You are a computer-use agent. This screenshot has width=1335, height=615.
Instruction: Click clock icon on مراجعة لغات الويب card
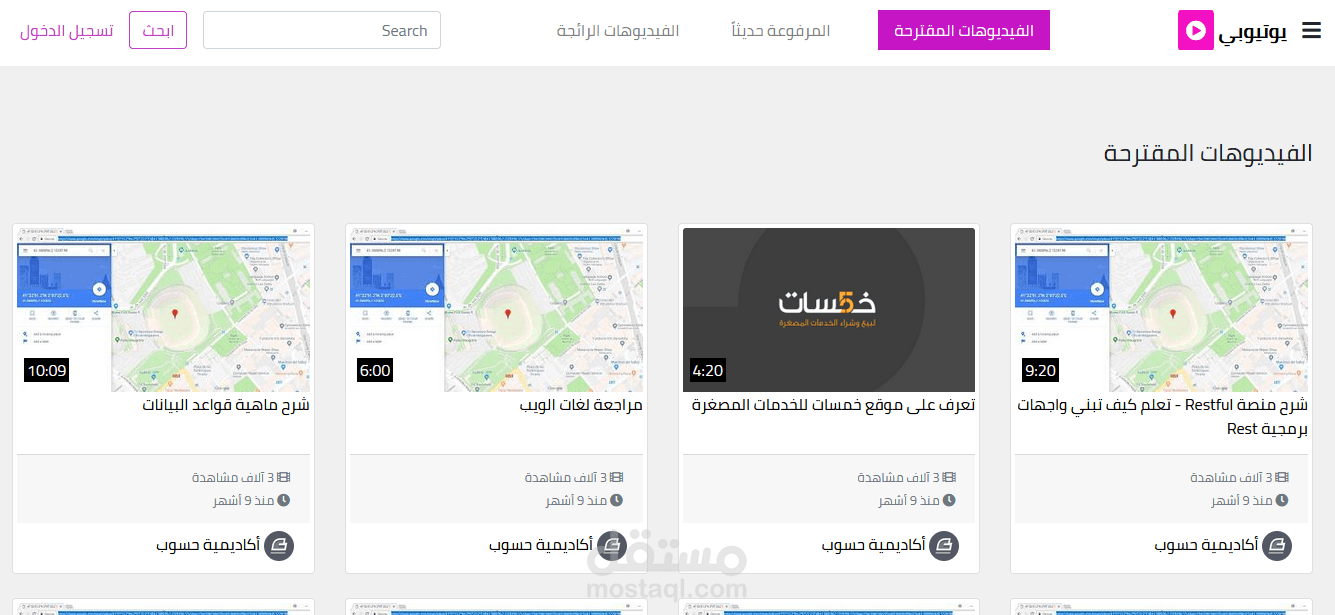[616, 500]
